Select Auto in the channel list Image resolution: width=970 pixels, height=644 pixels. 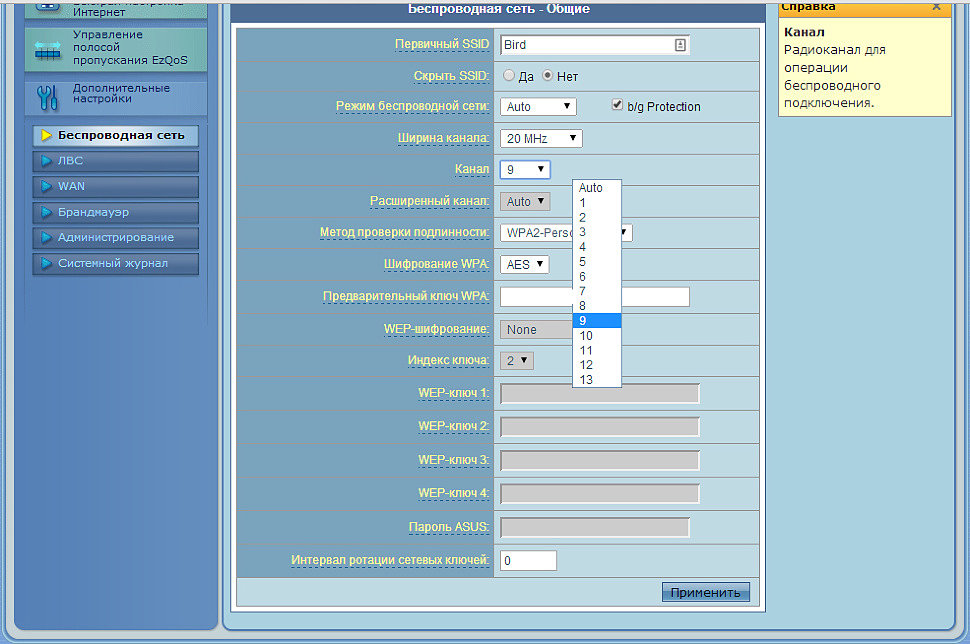click(590, 188)
